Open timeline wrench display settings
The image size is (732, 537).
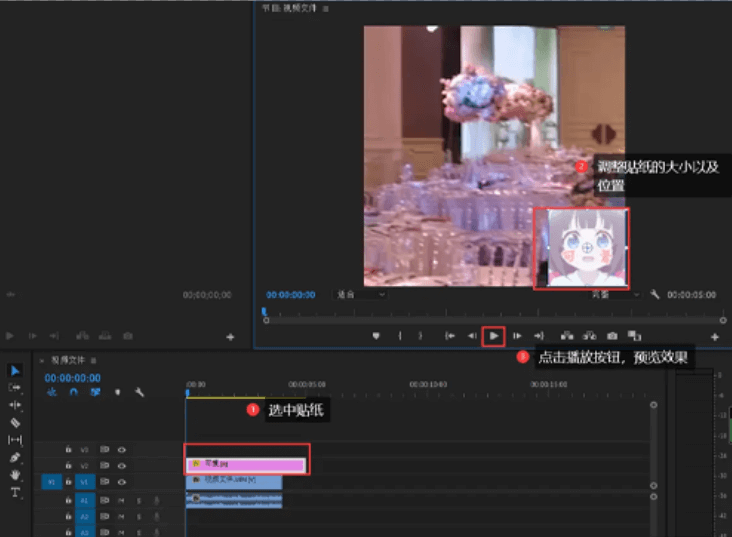pyautogui.click(x=139, y=392)
